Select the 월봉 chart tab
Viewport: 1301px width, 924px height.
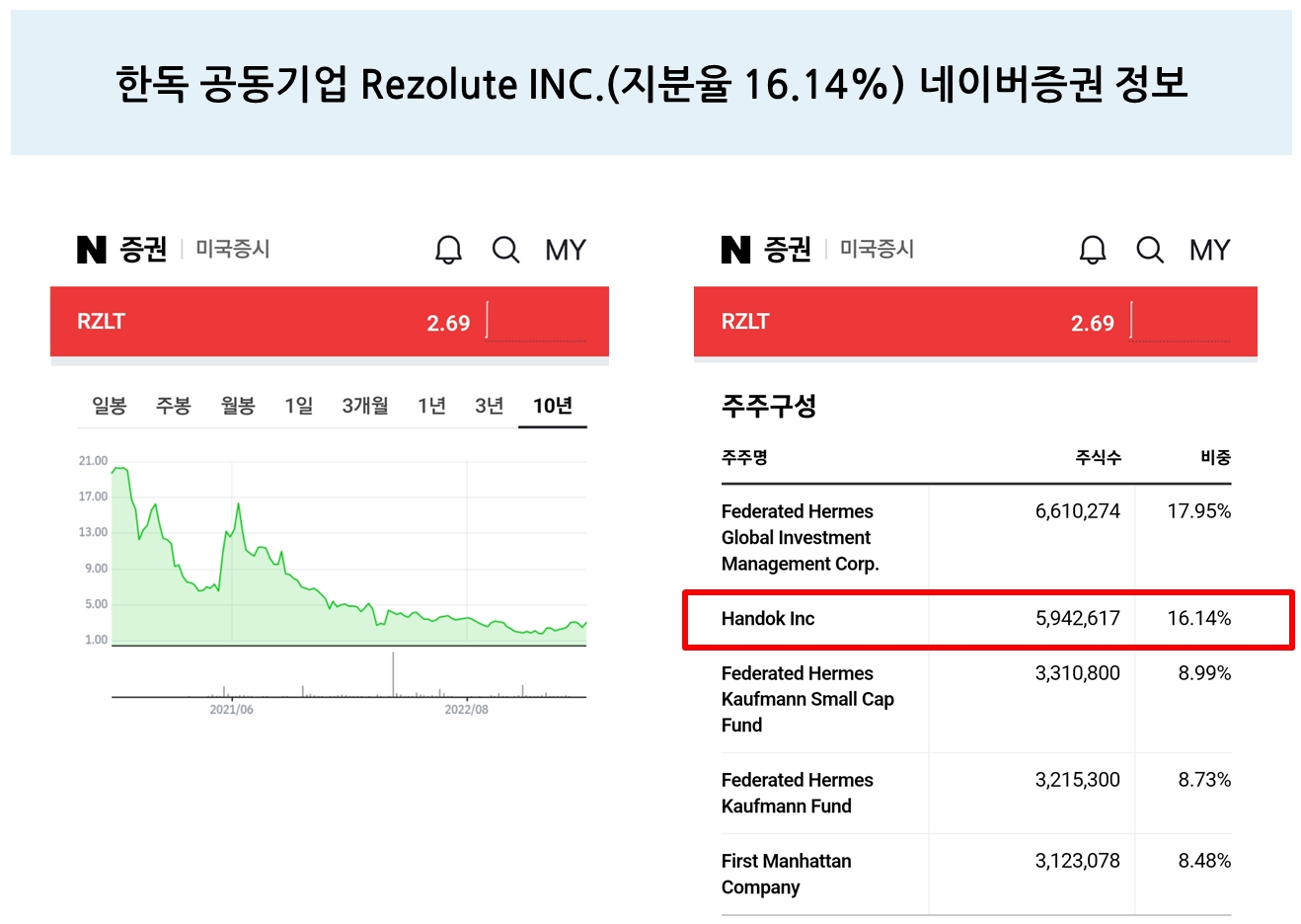point(238,406)
